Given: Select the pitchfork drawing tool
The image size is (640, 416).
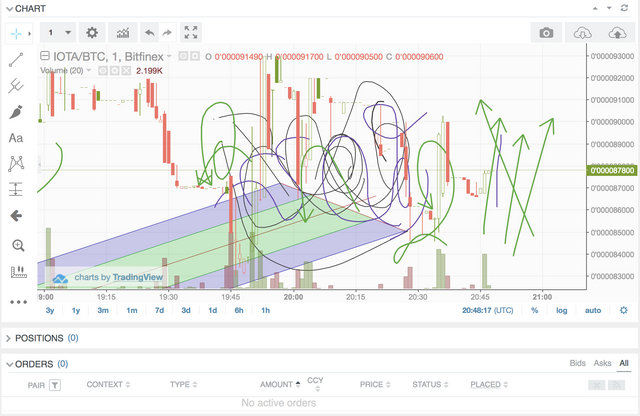Looking at the screenshot, I should 16,86.
